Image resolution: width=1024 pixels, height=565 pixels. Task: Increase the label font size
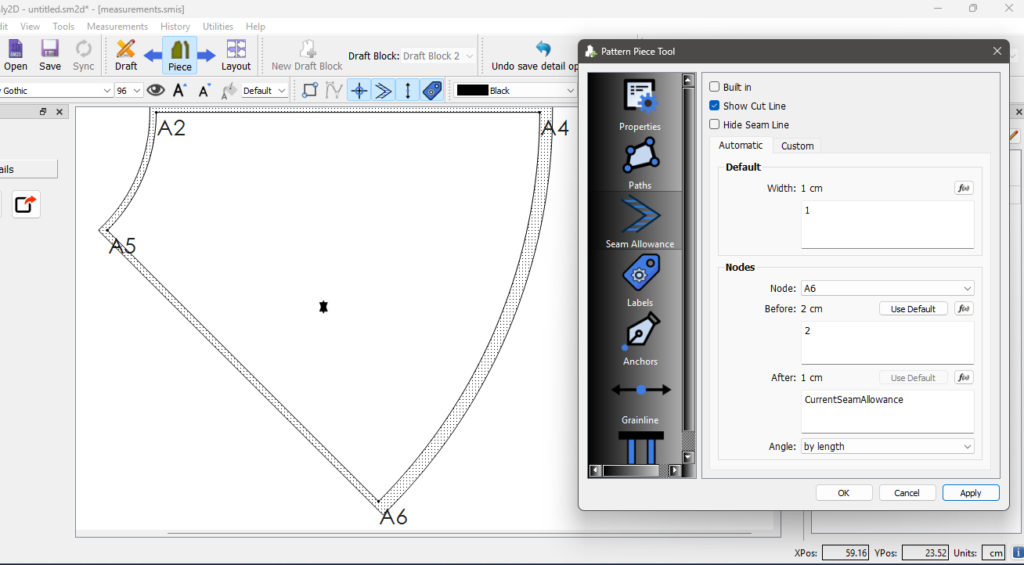[180, 90]
